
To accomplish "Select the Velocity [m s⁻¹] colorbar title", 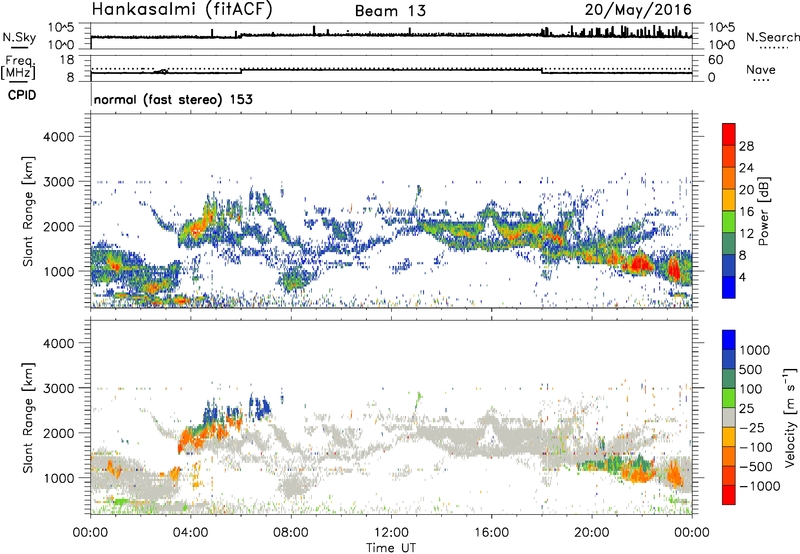I will [x=790, y=417].
